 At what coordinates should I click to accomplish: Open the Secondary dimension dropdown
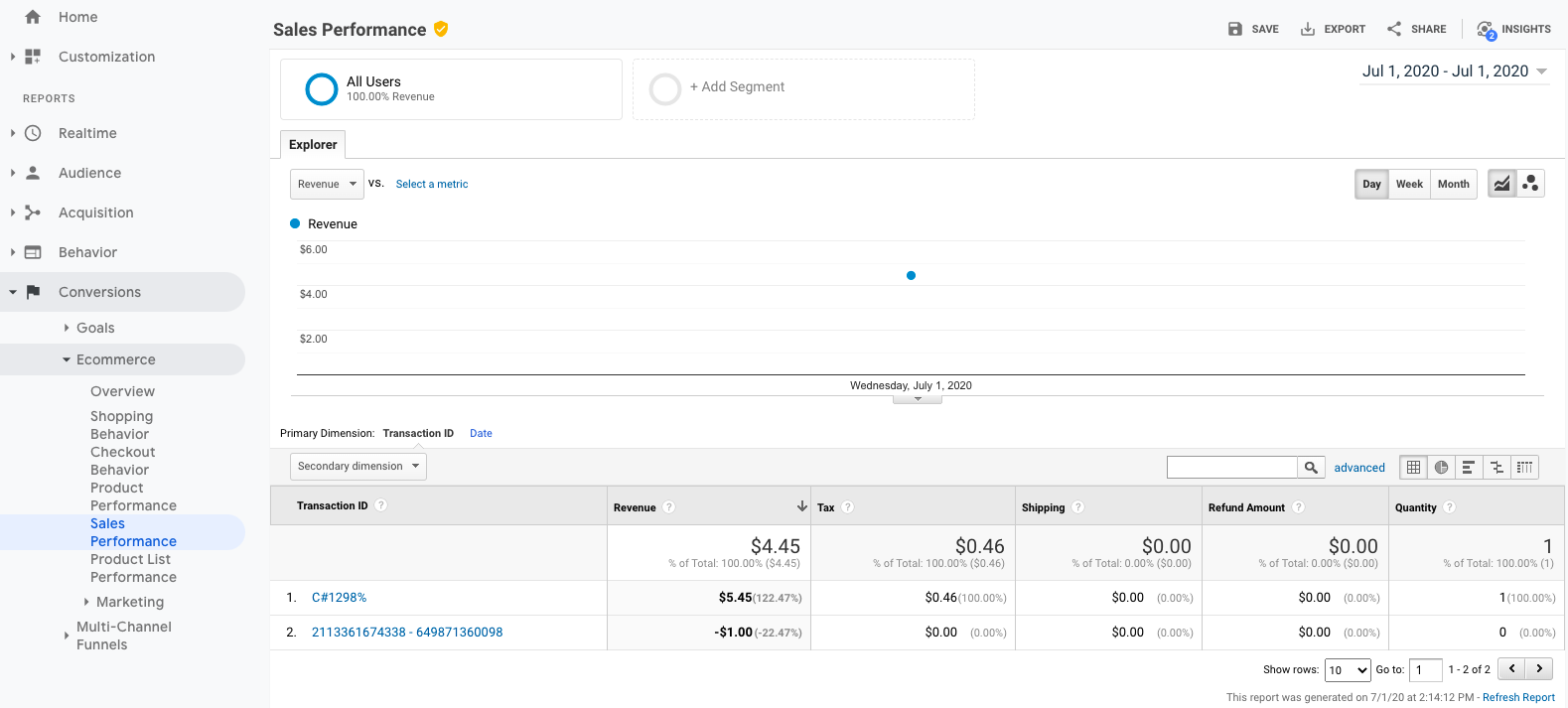pyautogui.click(x=358, y=466)
